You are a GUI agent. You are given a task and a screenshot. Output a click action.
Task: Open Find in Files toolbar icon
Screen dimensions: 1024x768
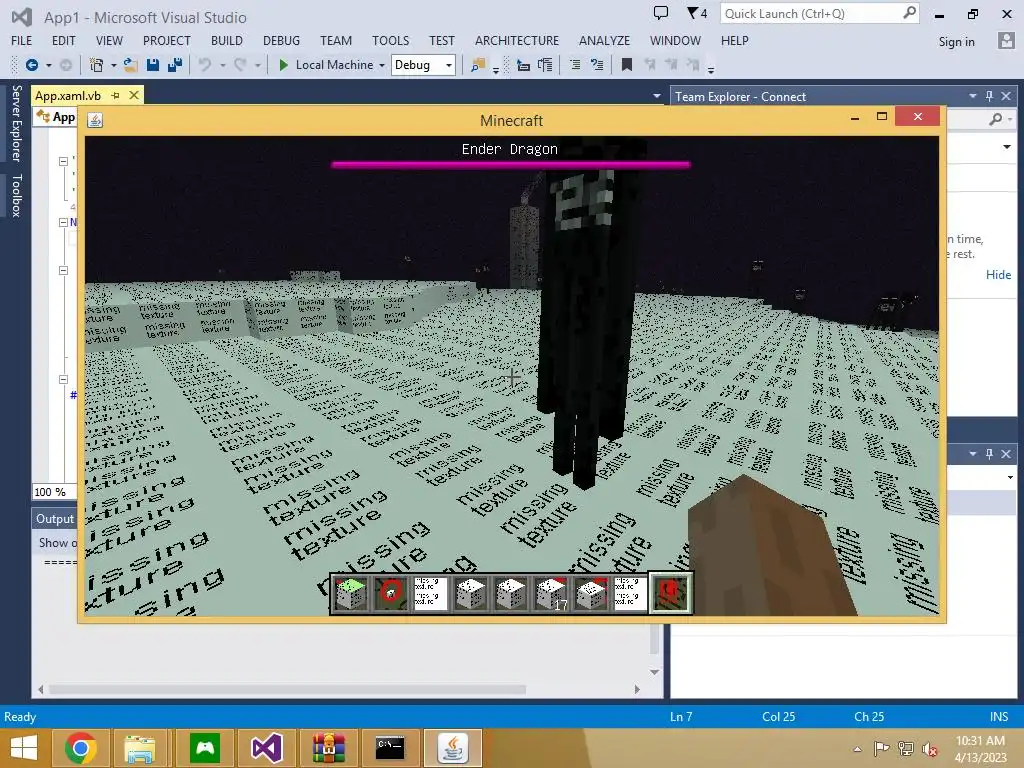click(478, 65)
